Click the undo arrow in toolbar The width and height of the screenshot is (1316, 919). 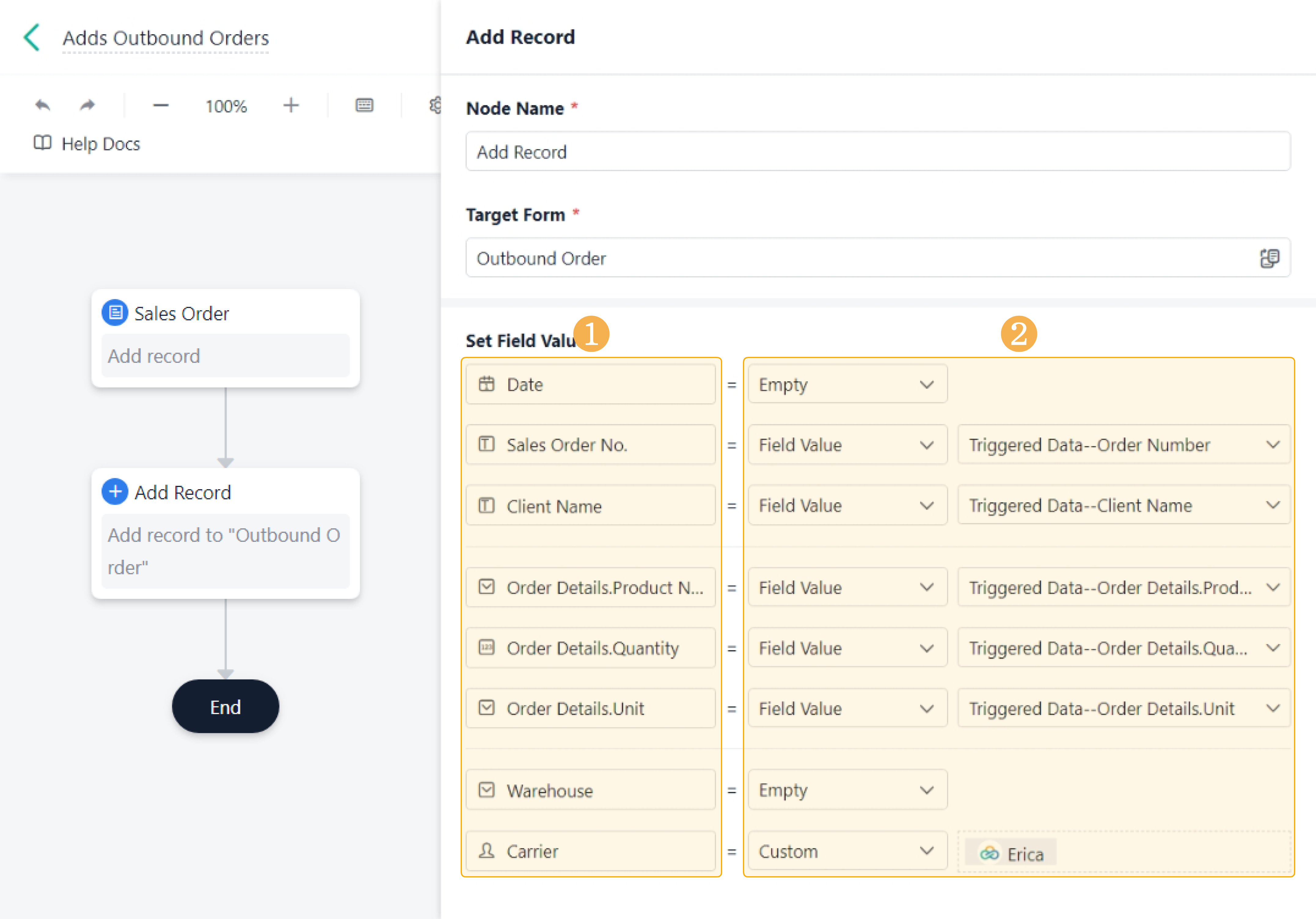click(43, 105)
